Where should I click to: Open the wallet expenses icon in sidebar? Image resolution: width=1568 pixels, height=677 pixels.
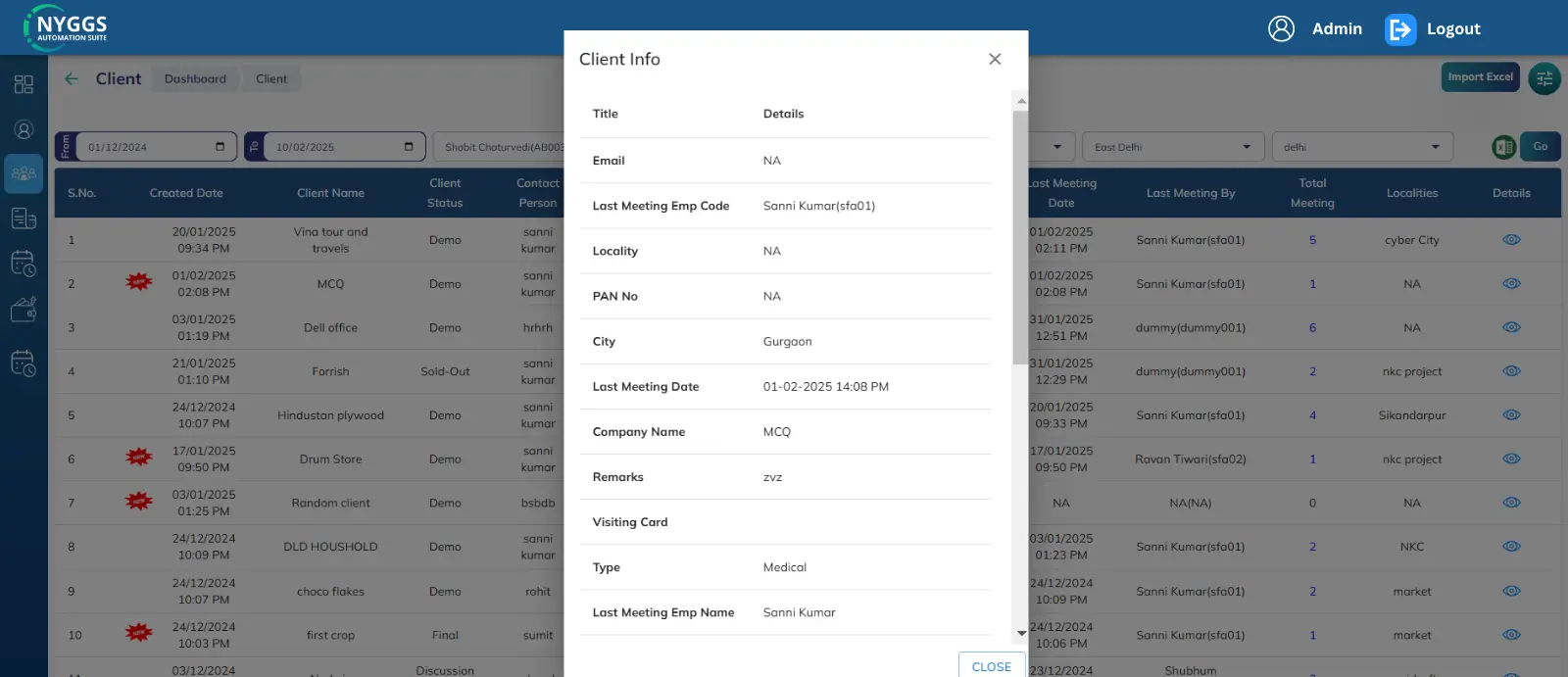(24, 310)
